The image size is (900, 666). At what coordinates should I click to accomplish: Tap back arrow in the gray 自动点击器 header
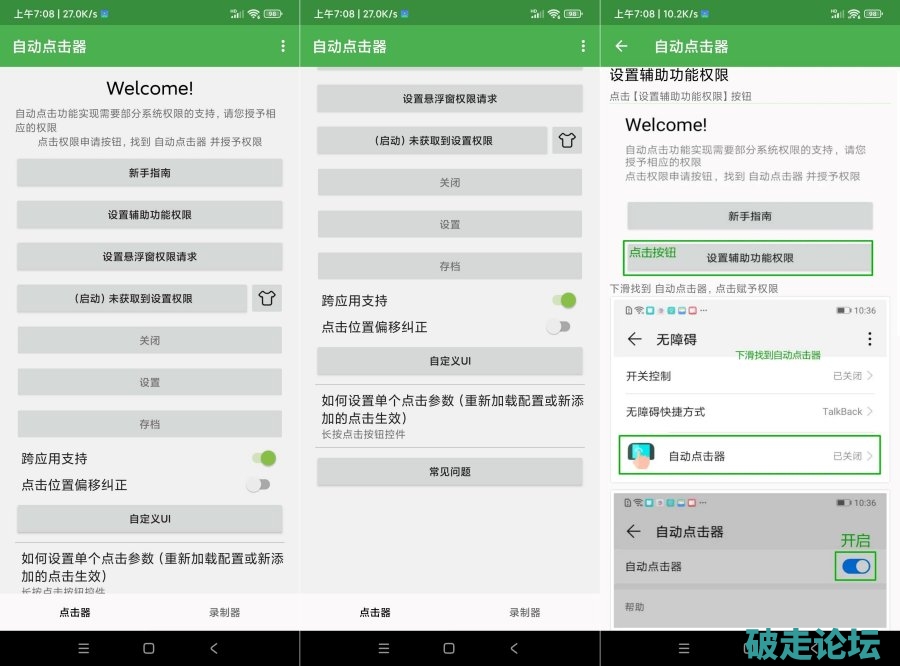(x=633, y=531)
